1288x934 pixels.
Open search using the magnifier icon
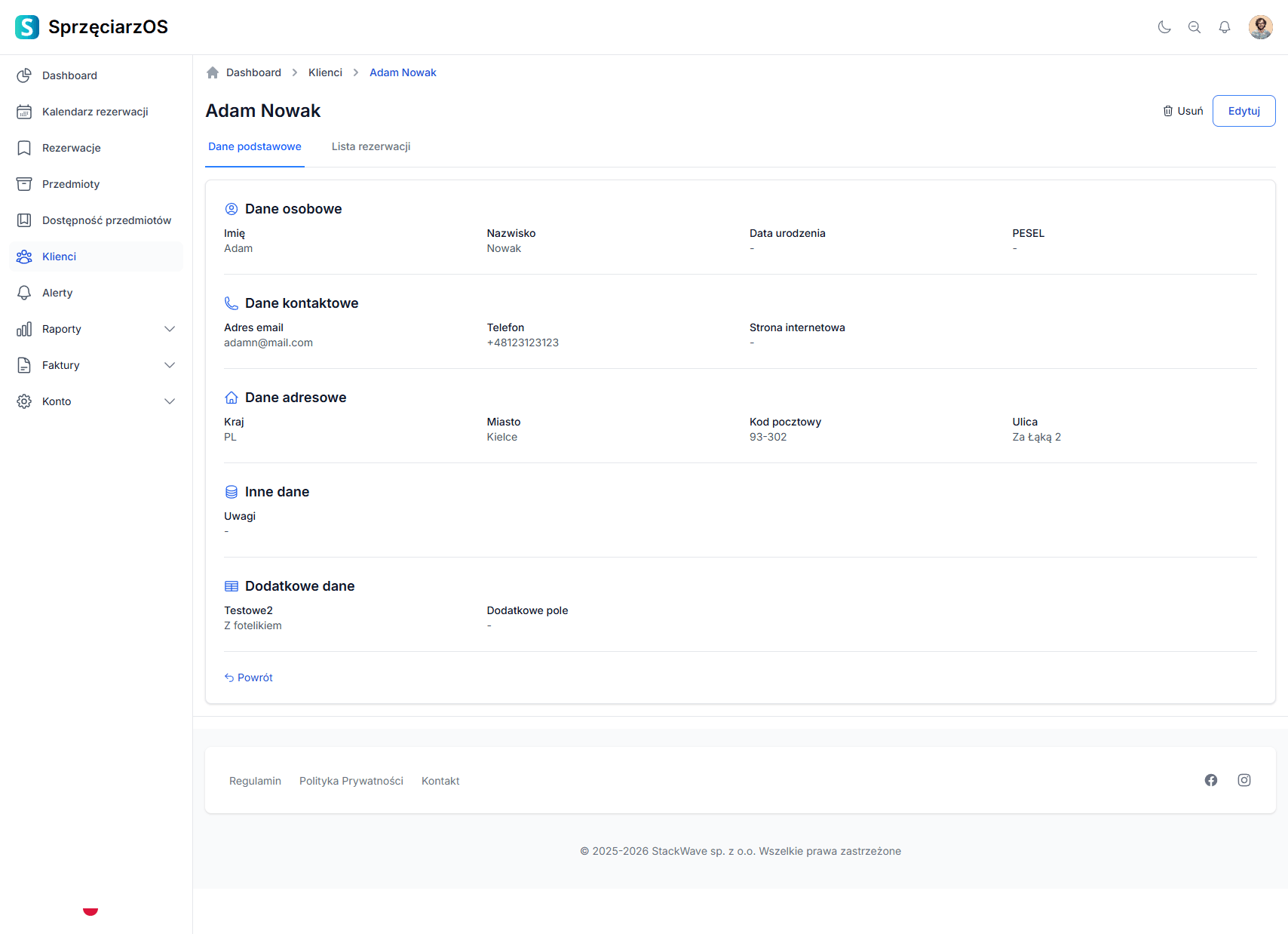tap(1194, 27)
